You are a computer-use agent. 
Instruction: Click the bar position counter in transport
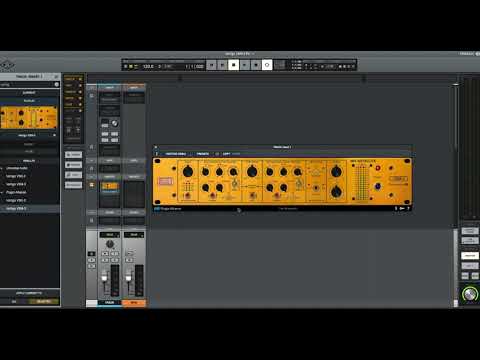tap(195, 66)
